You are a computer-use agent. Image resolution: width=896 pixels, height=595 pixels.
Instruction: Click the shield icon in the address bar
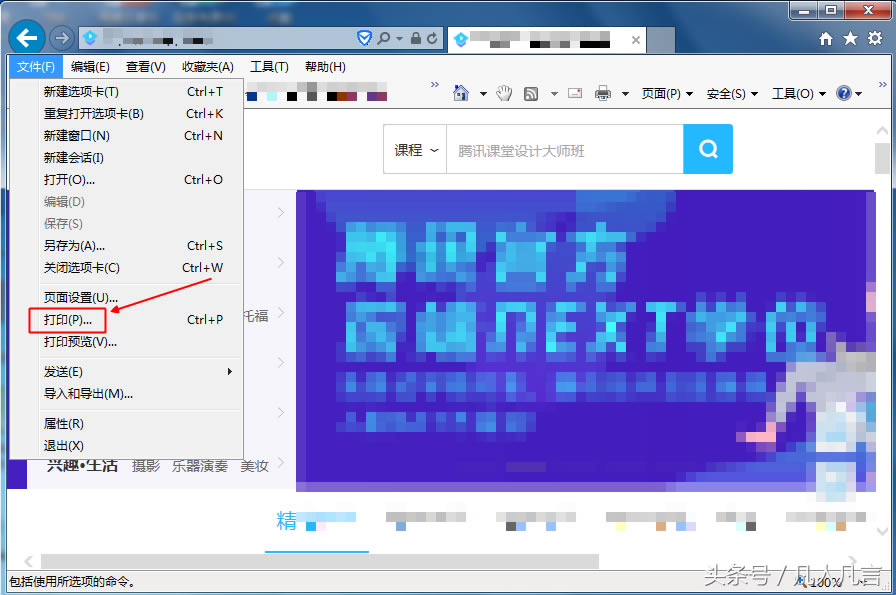click(363, 37)
